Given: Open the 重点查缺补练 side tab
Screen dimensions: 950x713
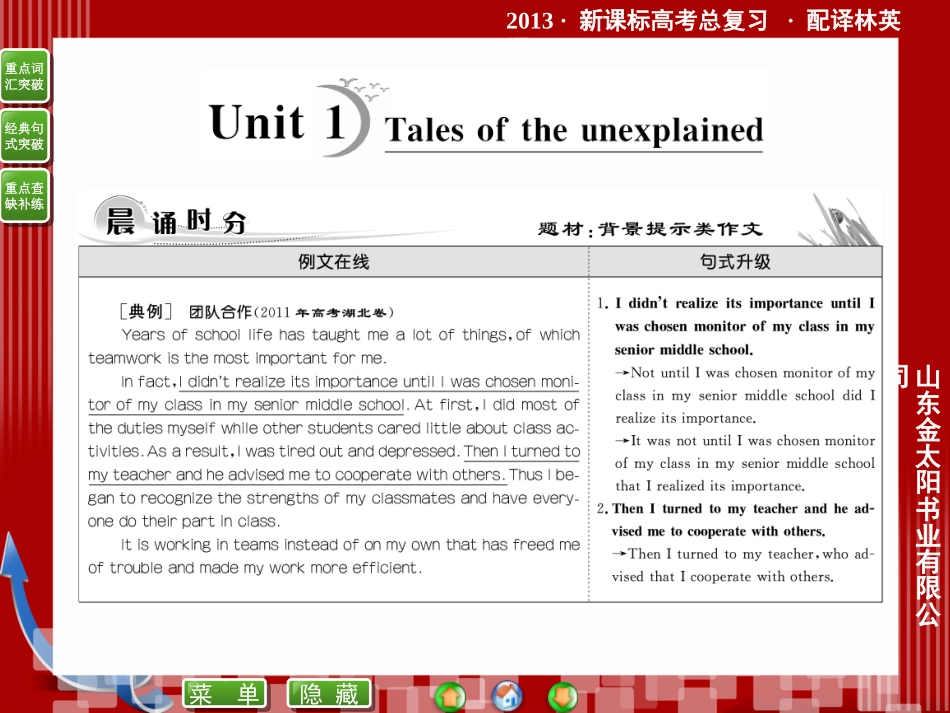Looking at the screenshot, I should click(x=24, y=196).
